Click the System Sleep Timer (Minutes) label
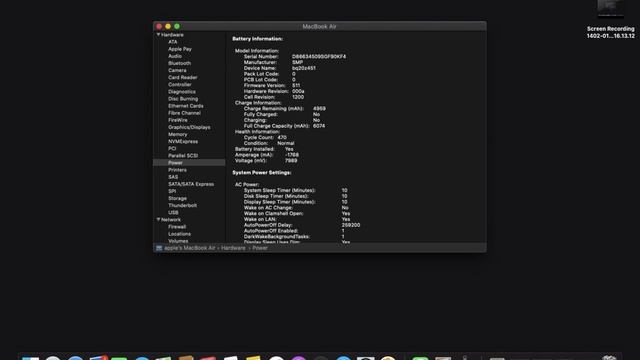Viewport: 640px width, 360px height. (279, 191)
